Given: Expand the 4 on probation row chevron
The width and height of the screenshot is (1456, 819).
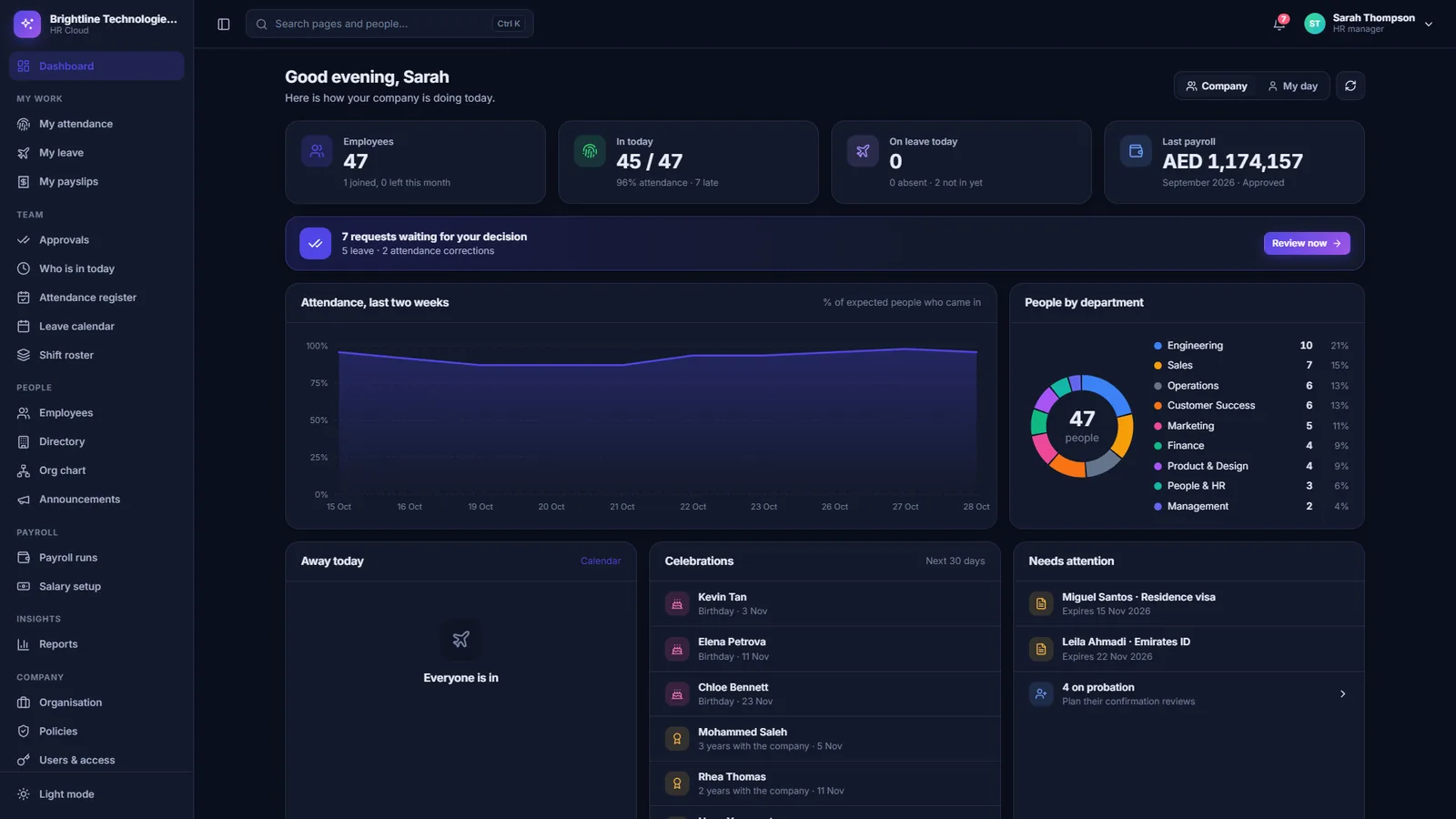Looking at the screenshot, I should point(1343,694).
